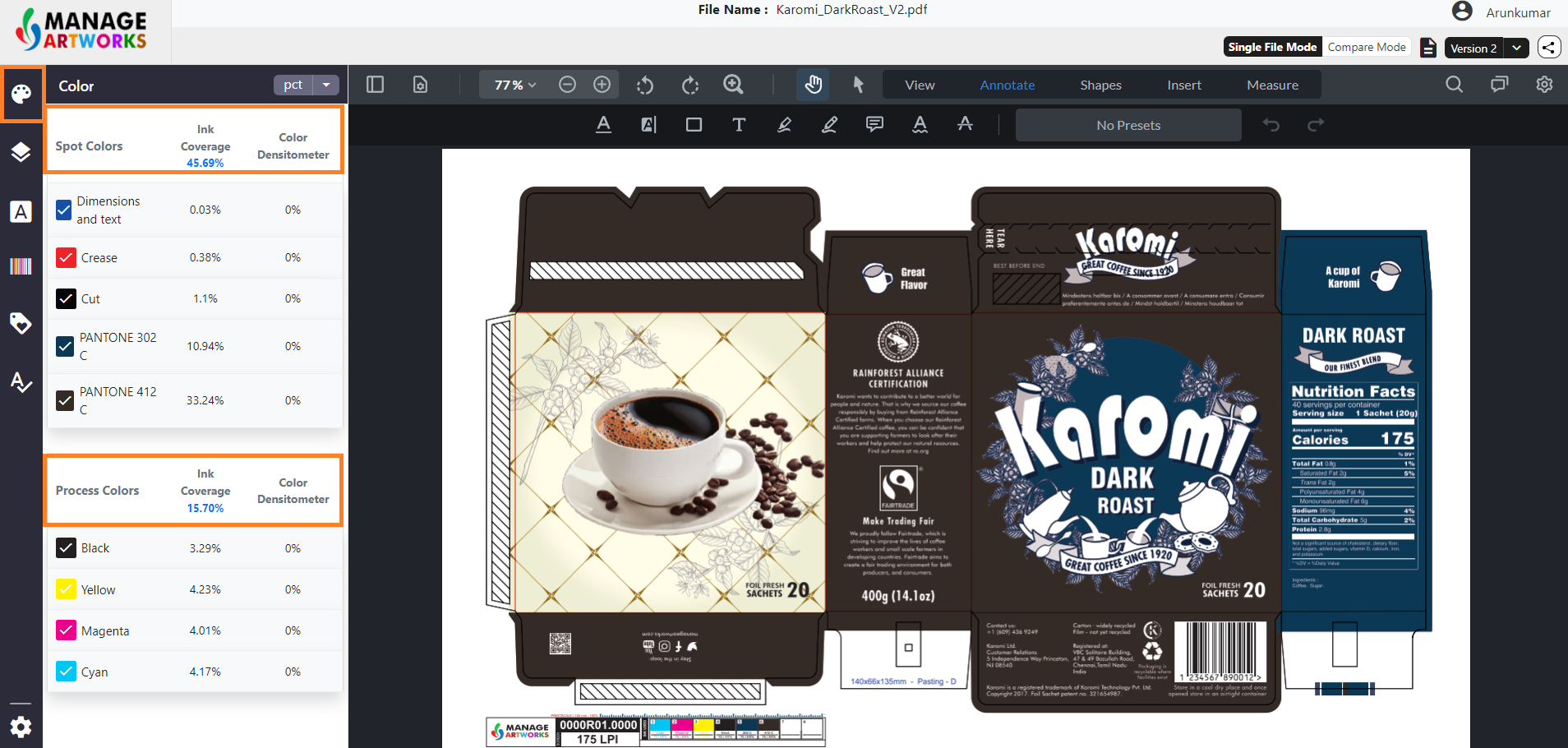This screenshot has height=748, width=1568.
Task: Select the strikeout text annotation tool
Action: click(966, 125)
